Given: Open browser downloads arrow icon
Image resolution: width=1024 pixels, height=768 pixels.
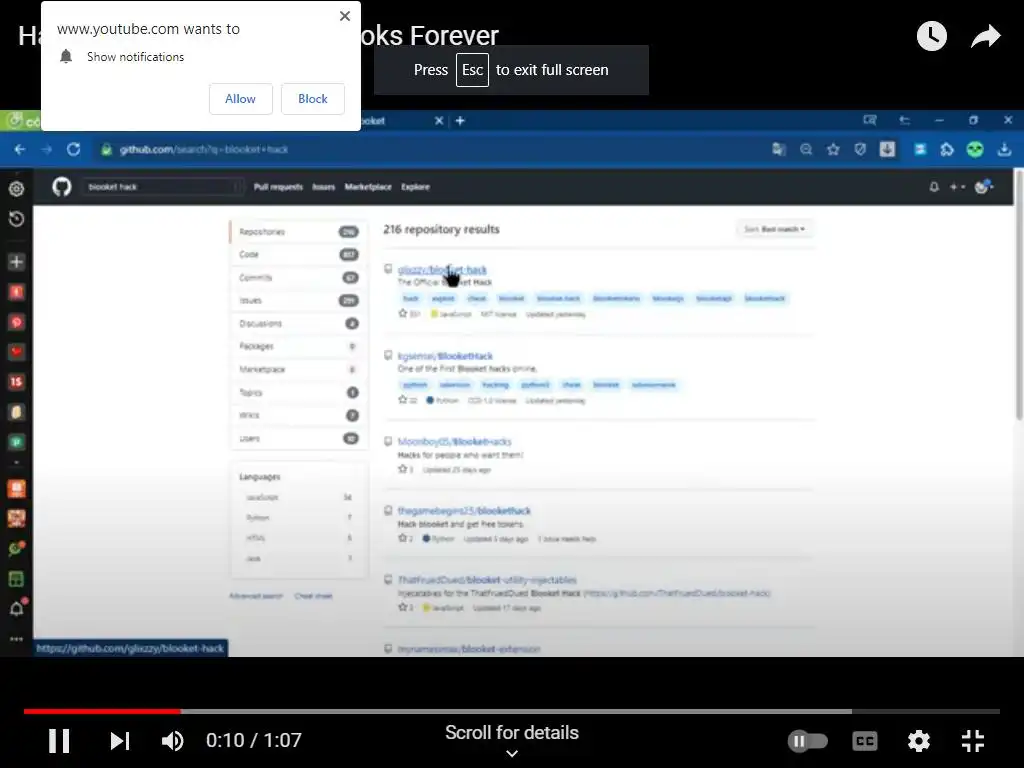Looking at the screenshot, I should [1004, 150].
